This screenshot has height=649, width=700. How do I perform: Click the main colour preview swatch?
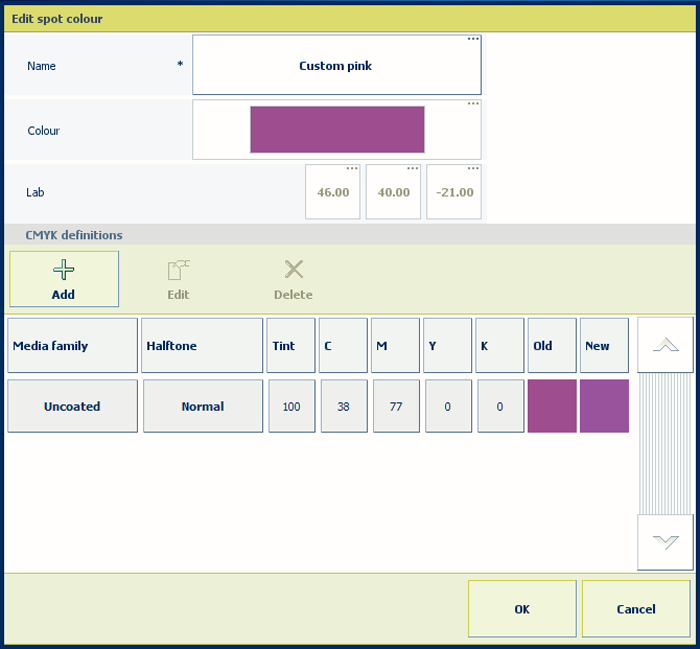[x=337, y=130]
